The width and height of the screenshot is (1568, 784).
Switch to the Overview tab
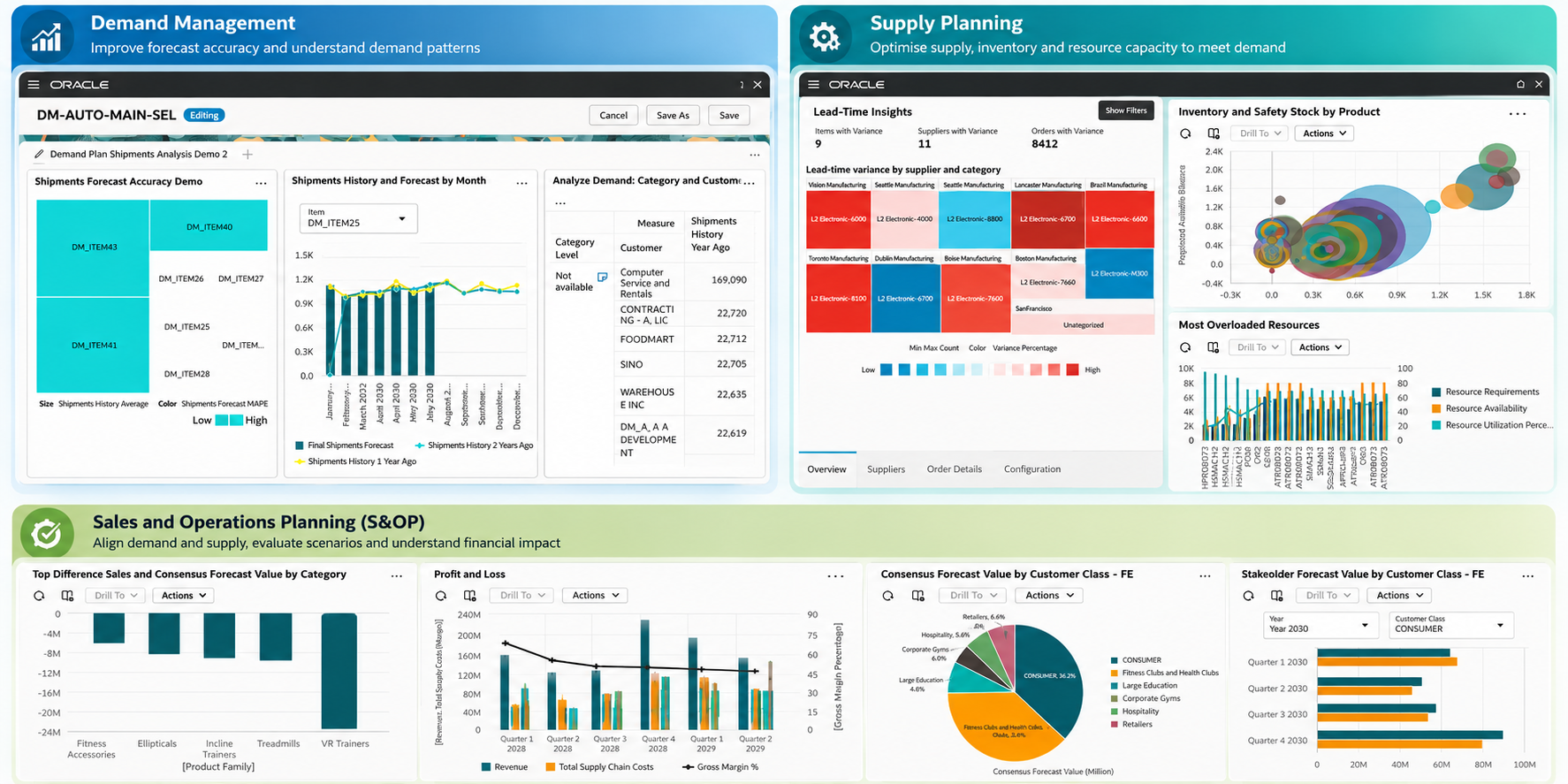point(826,469)
